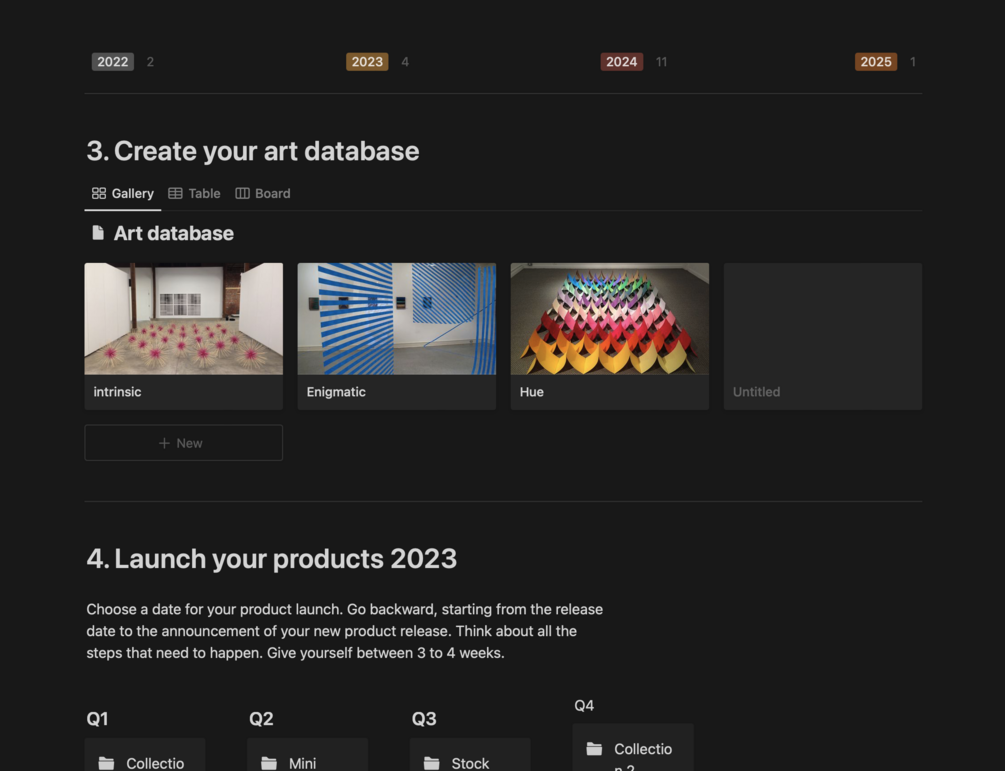Switch to the Table view tab

click(195, 194)
